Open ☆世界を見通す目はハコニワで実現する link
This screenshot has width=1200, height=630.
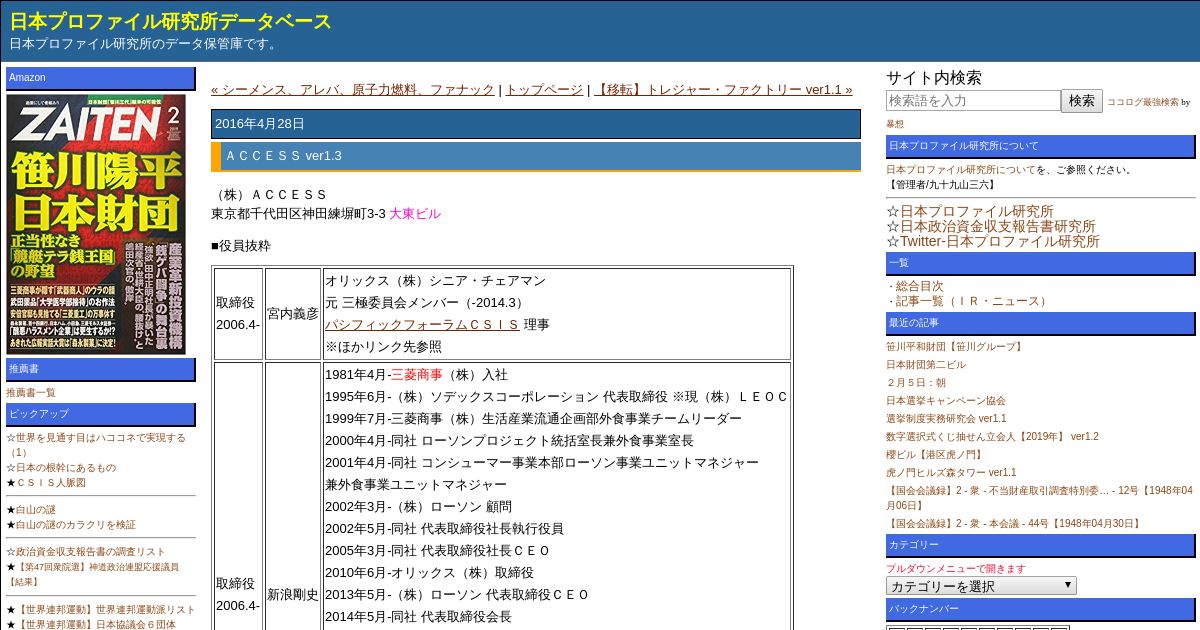[x=96, y=445]
